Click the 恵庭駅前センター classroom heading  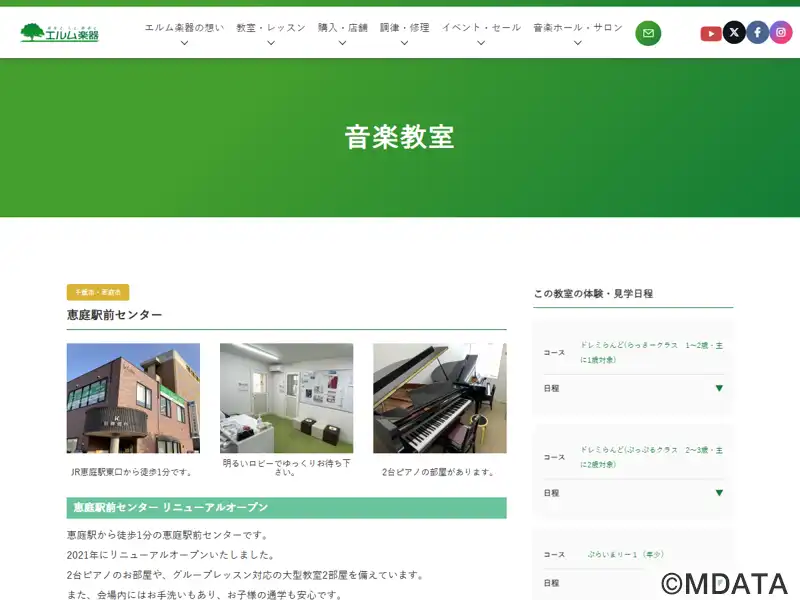114,315
